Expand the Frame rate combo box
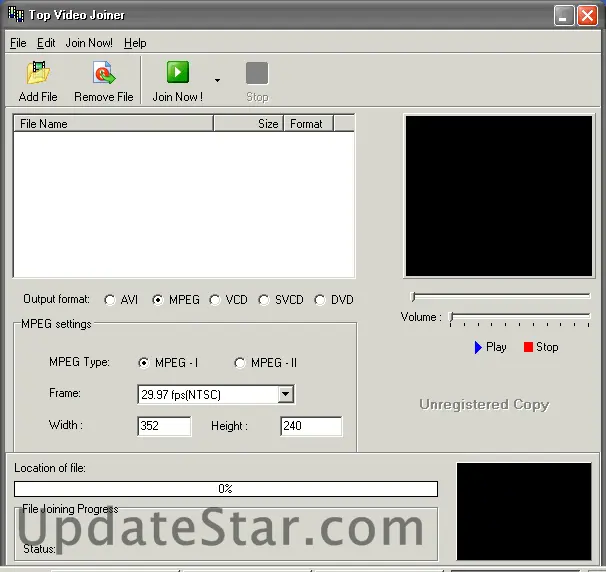The height and width of the screenshot is (572, 606). tap(286, 394)
